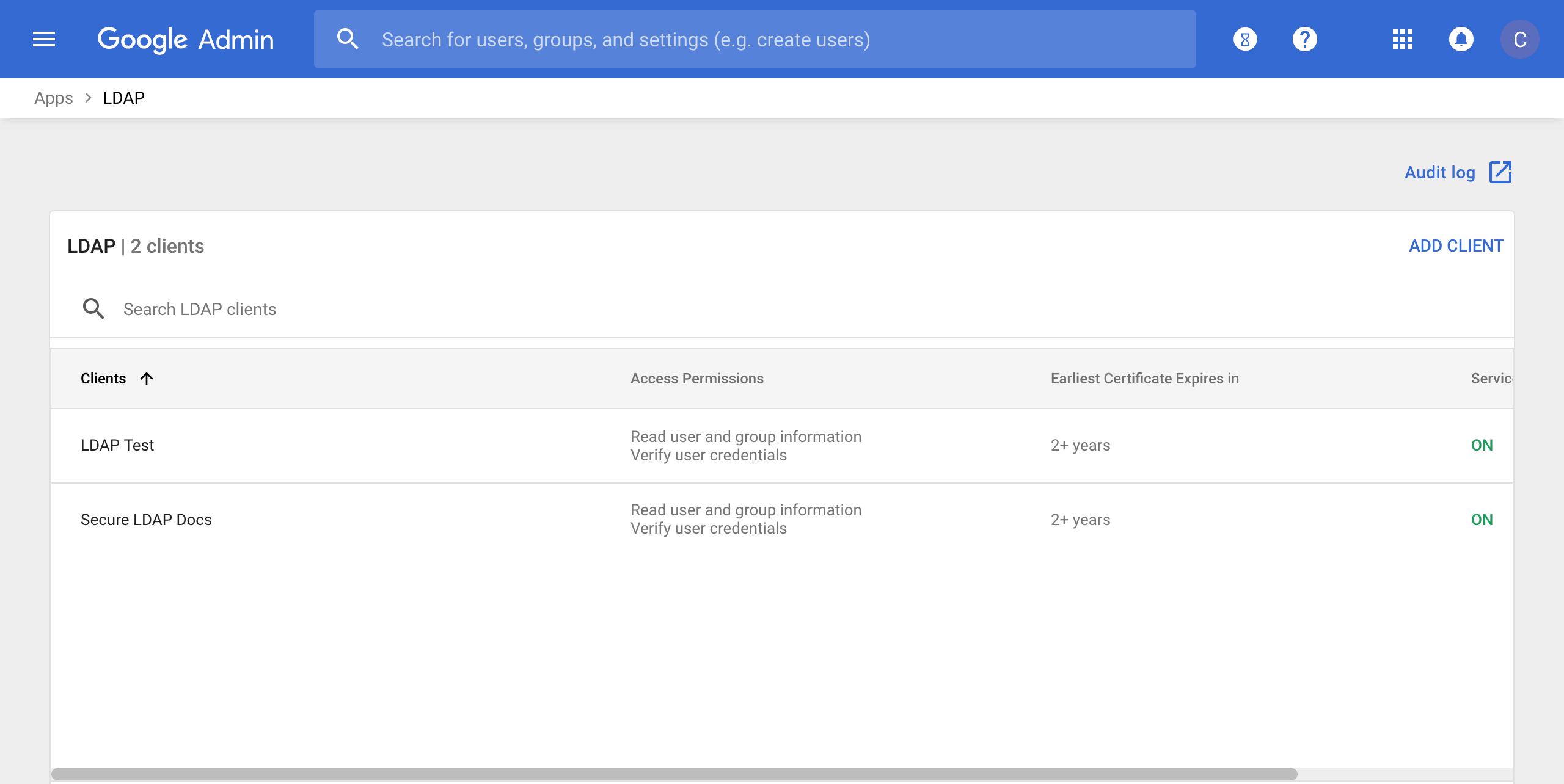This screenshot has width=1564, height=784.
Task: Open the Secure LDAP Docs client
Action: coord(146,520)
